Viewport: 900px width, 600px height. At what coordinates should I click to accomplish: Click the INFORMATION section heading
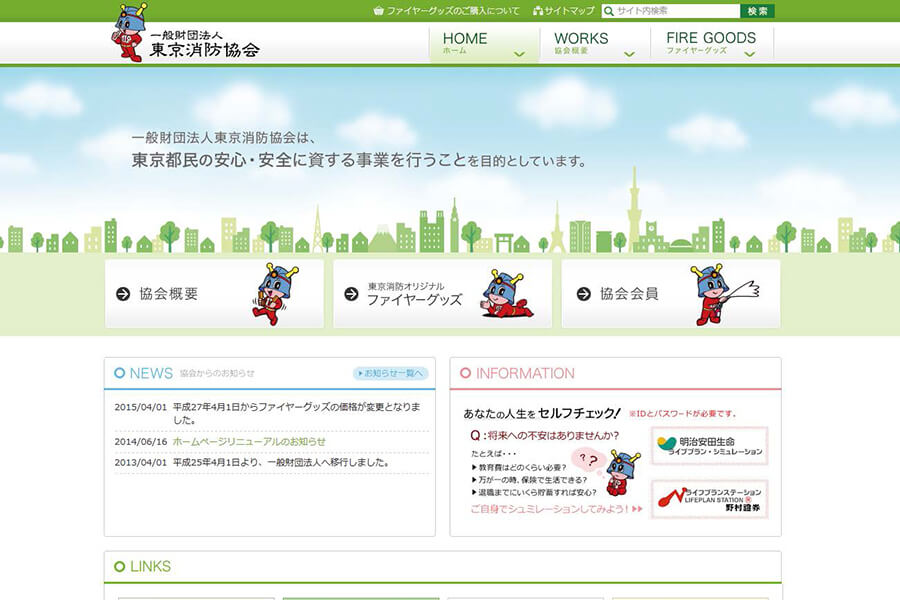pyautogui.click(x=525, y=373)
